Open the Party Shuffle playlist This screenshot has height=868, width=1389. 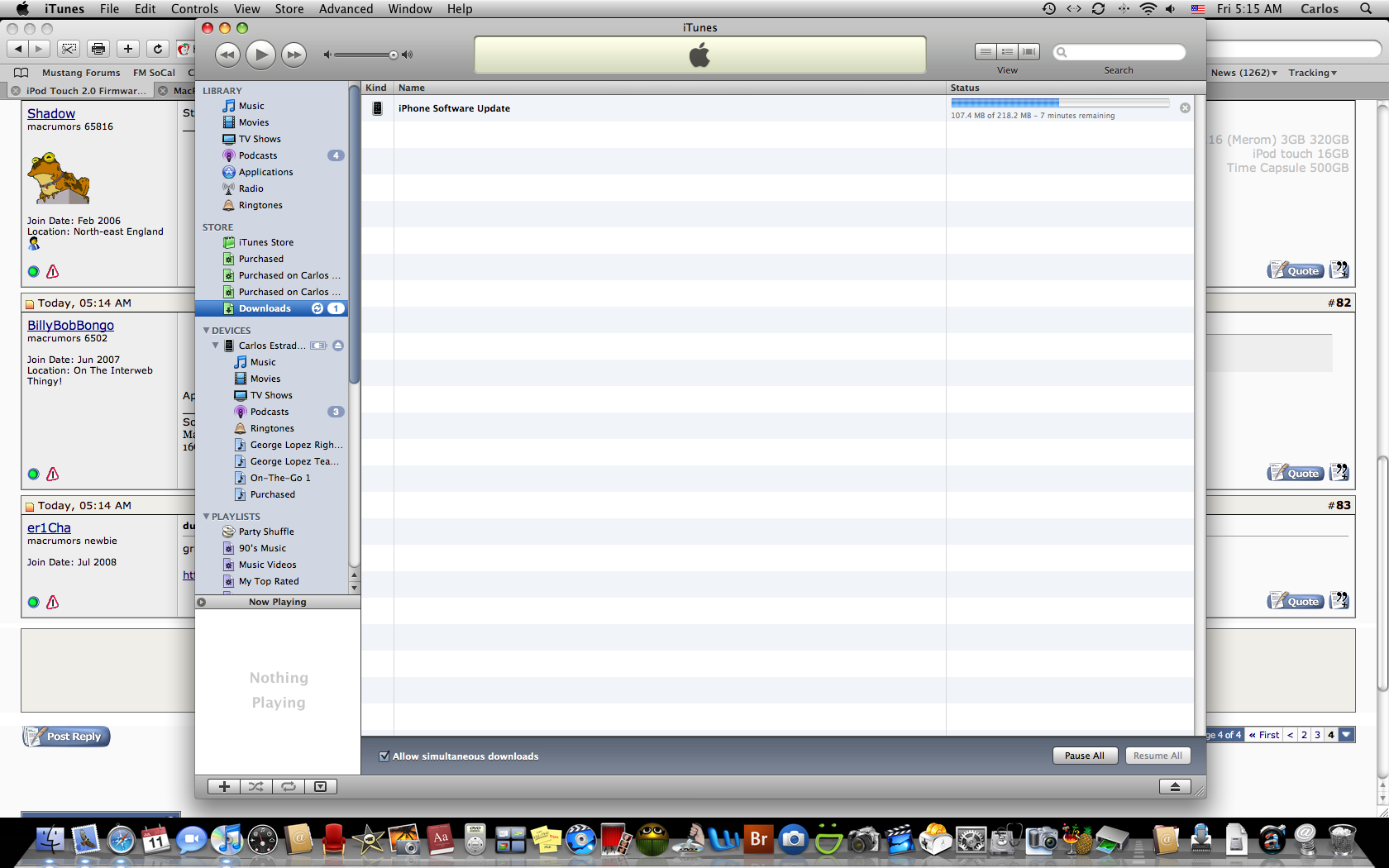pyautogui.click(x=266, y=532)
